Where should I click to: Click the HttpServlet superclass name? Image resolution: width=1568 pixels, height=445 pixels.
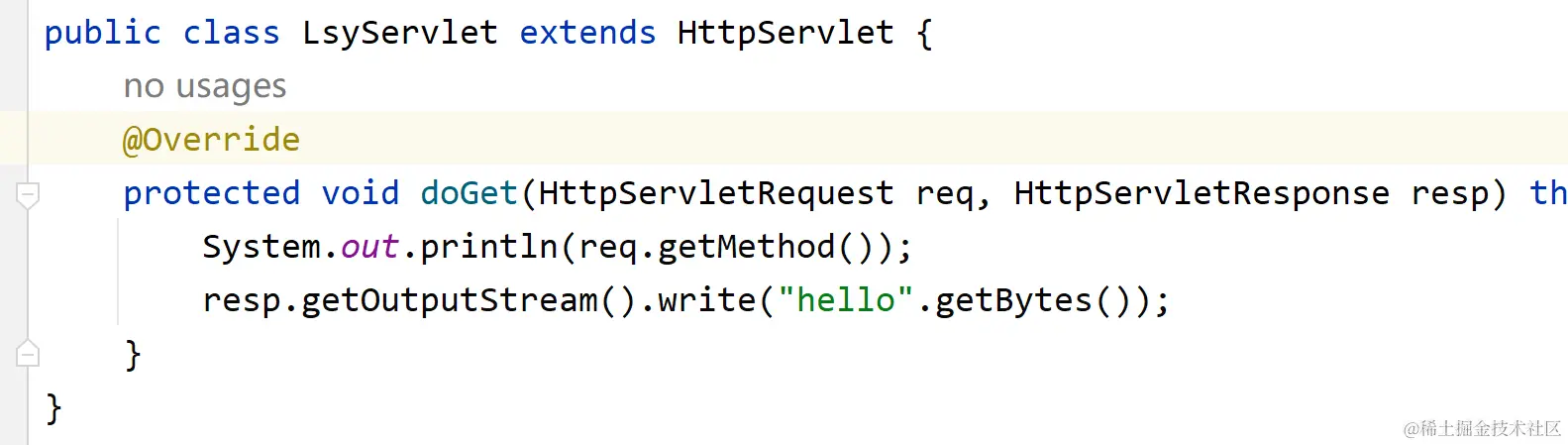pos(785,33)
